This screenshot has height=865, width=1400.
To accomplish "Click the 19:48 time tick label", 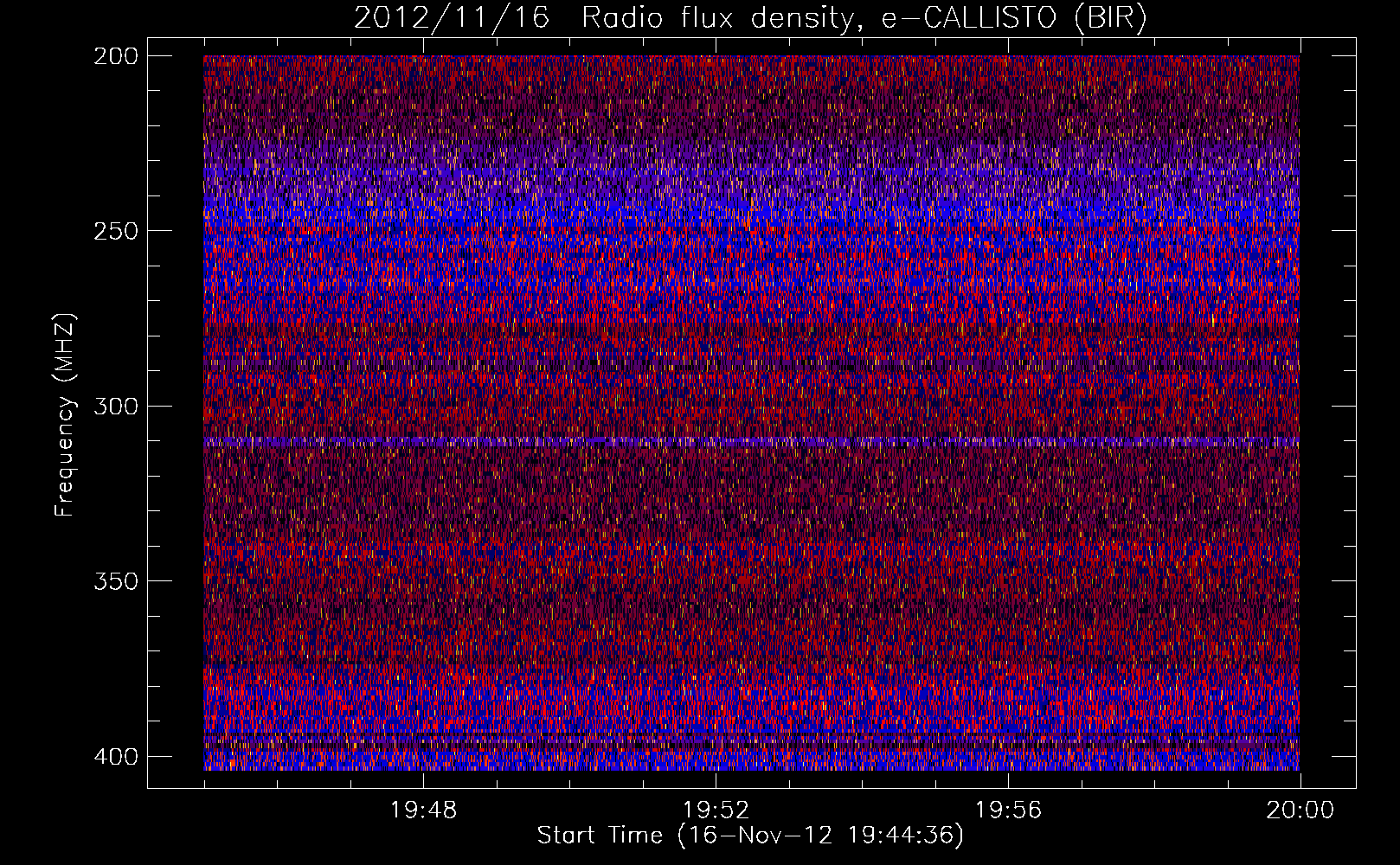I will [423, 811].
